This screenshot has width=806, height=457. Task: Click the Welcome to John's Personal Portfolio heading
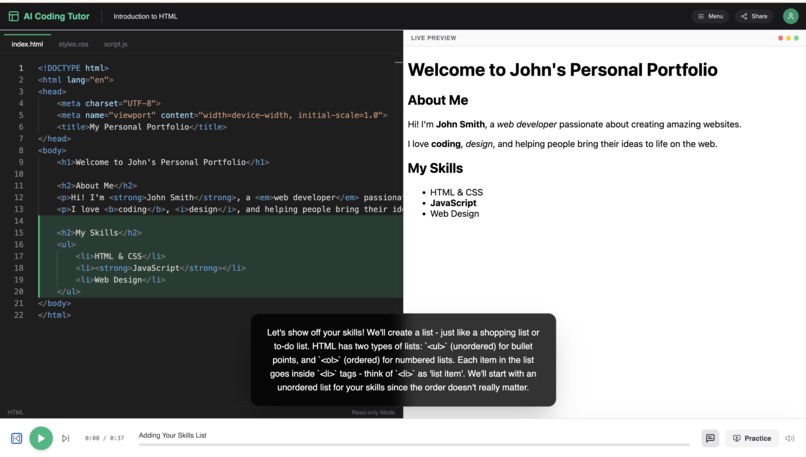(x=562, y=70)
